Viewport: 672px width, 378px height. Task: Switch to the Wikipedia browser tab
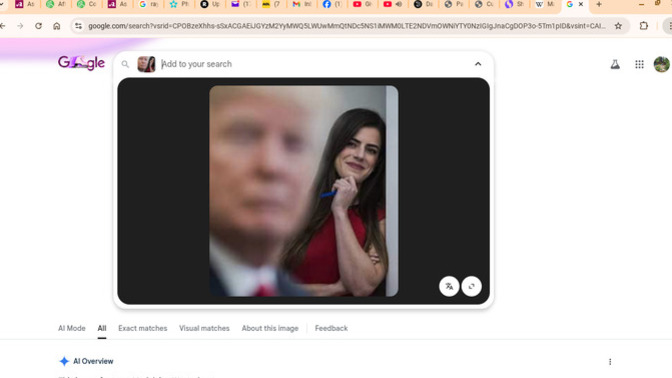tap(545, 4)
